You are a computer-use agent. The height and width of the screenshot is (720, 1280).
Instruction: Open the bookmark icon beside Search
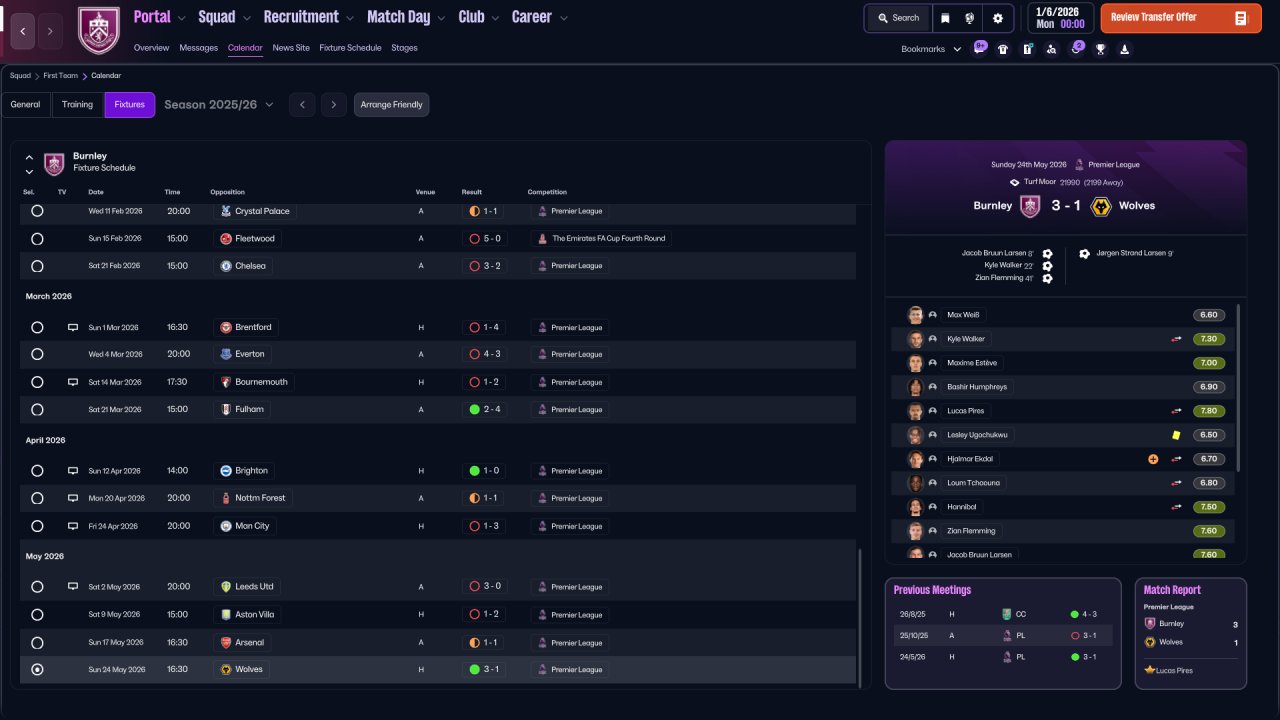pos(945,18)
